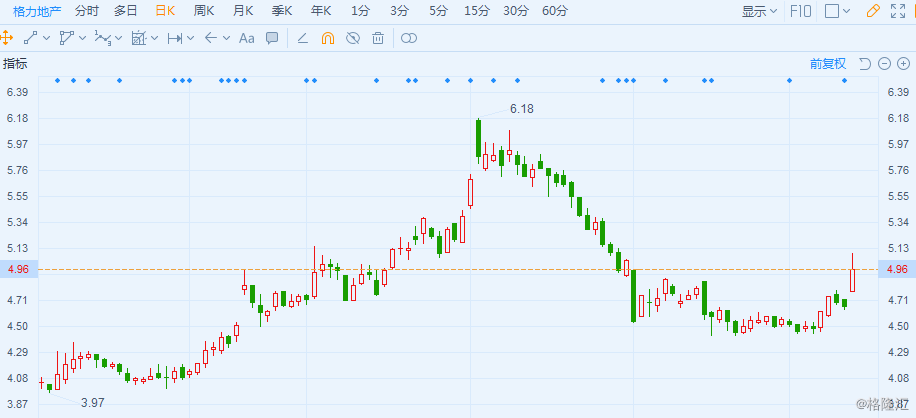Switch to the 周K tab
Screen dimensions: 916x418
coord(204,11)
